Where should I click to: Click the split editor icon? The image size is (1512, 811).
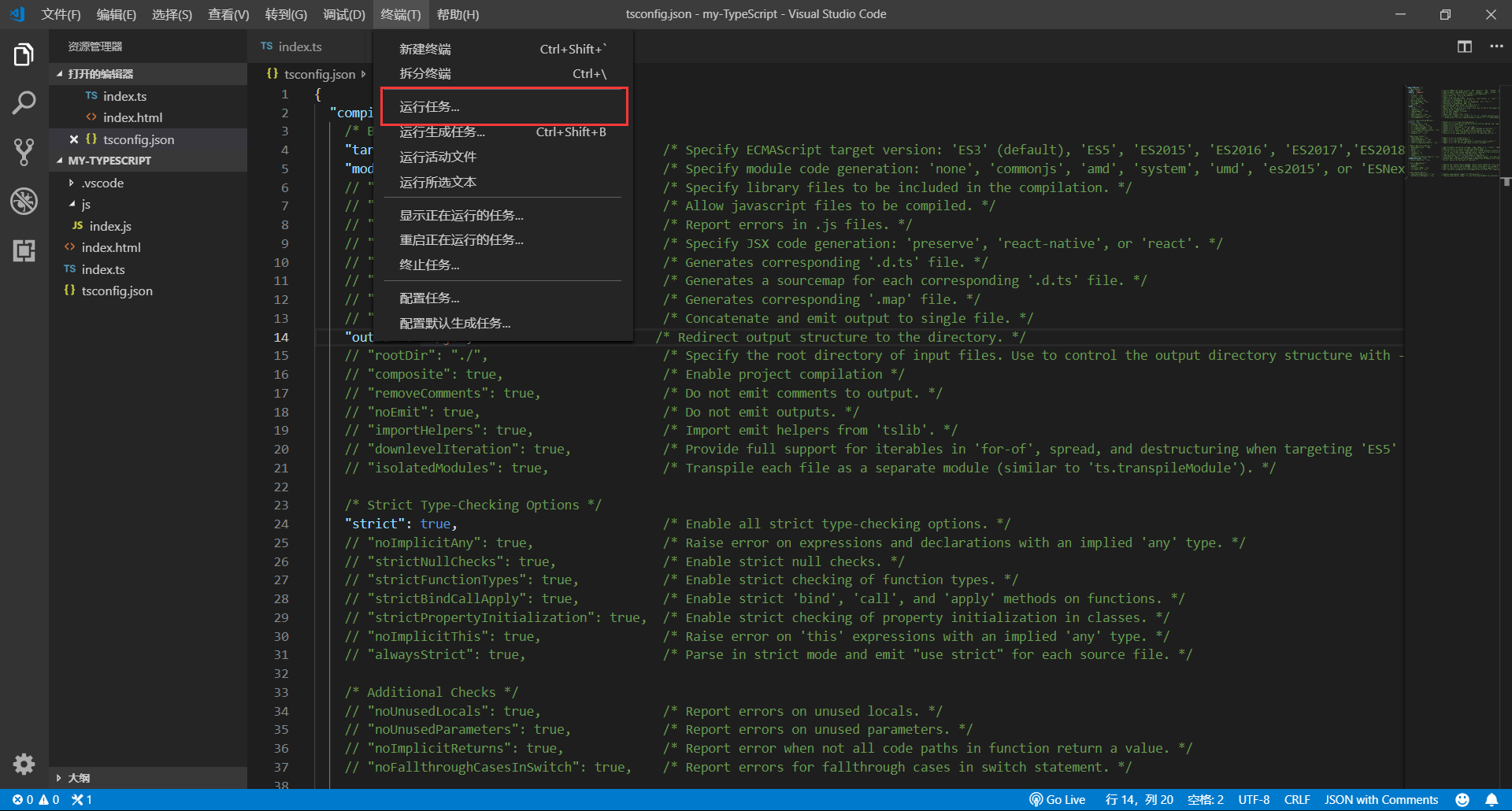coord(1465,46)
